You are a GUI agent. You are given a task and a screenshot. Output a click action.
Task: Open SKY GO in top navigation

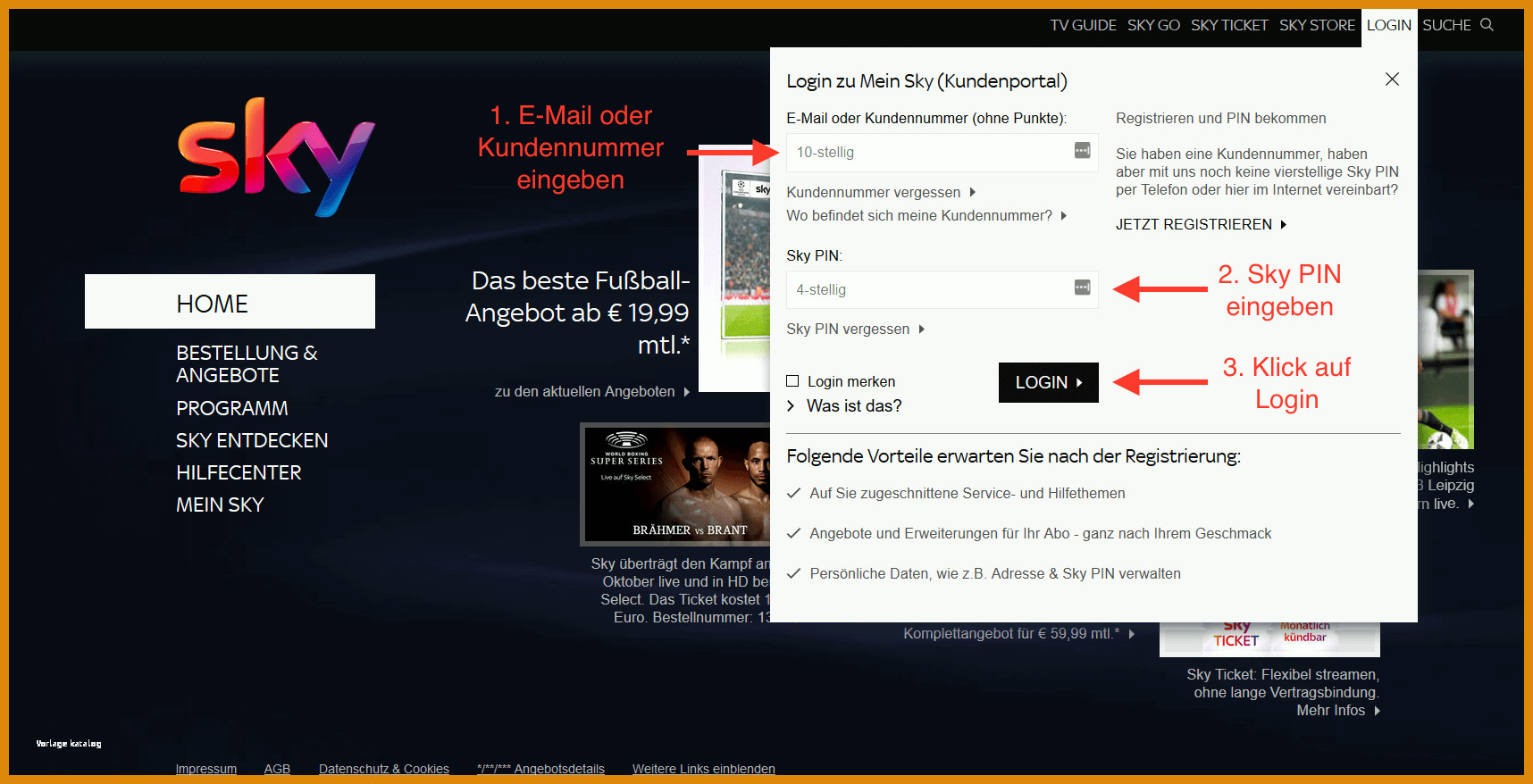pyautogui.click(x=1153, y=25)
